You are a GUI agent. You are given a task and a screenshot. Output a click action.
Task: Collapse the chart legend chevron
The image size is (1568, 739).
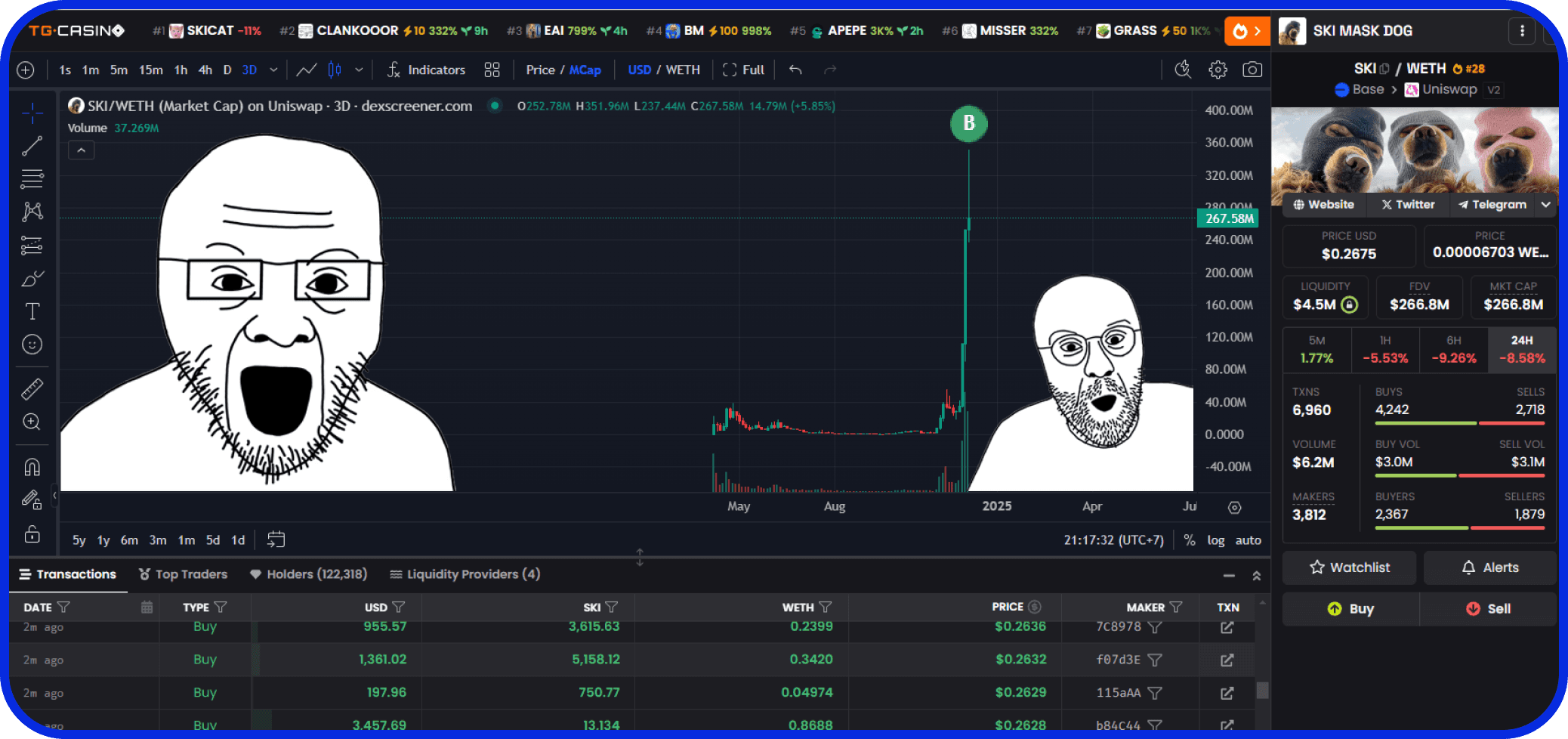click(81, 150)
